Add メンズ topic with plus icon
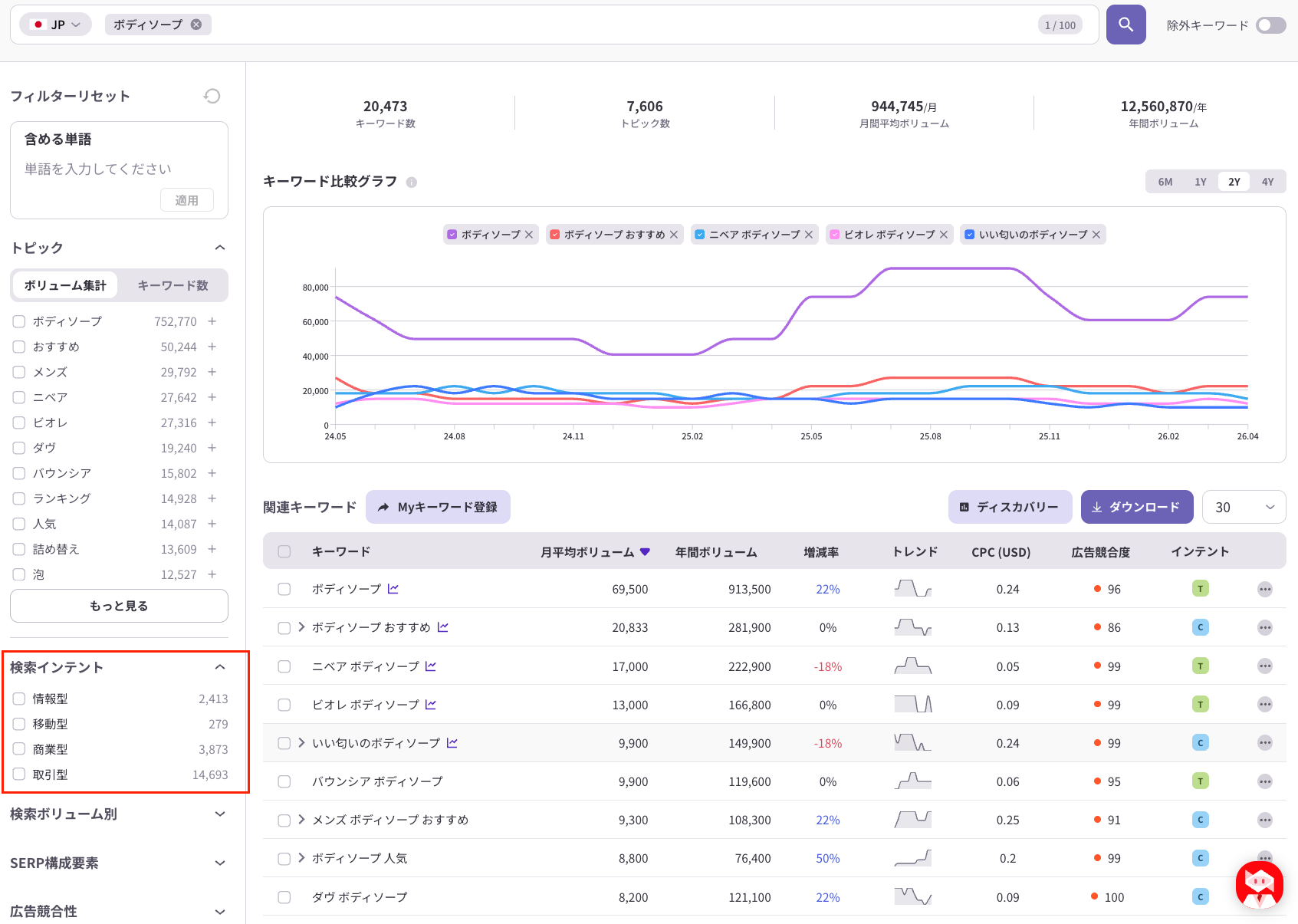1298x924 pixels. pyautogui.click(x=212, y=372)
